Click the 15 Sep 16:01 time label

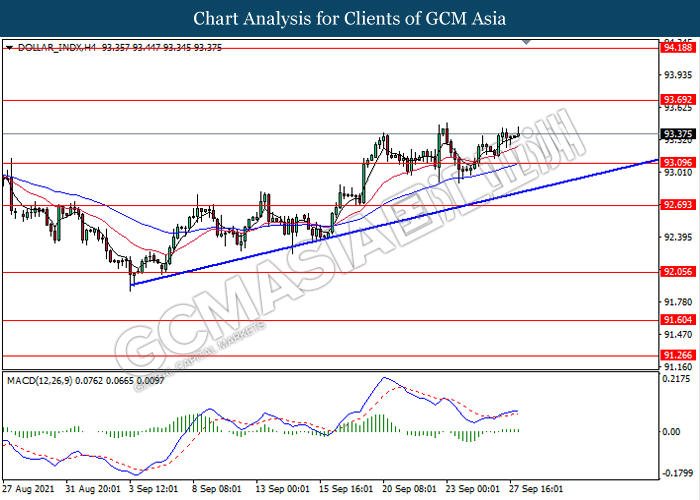click(x=346, y=489)
